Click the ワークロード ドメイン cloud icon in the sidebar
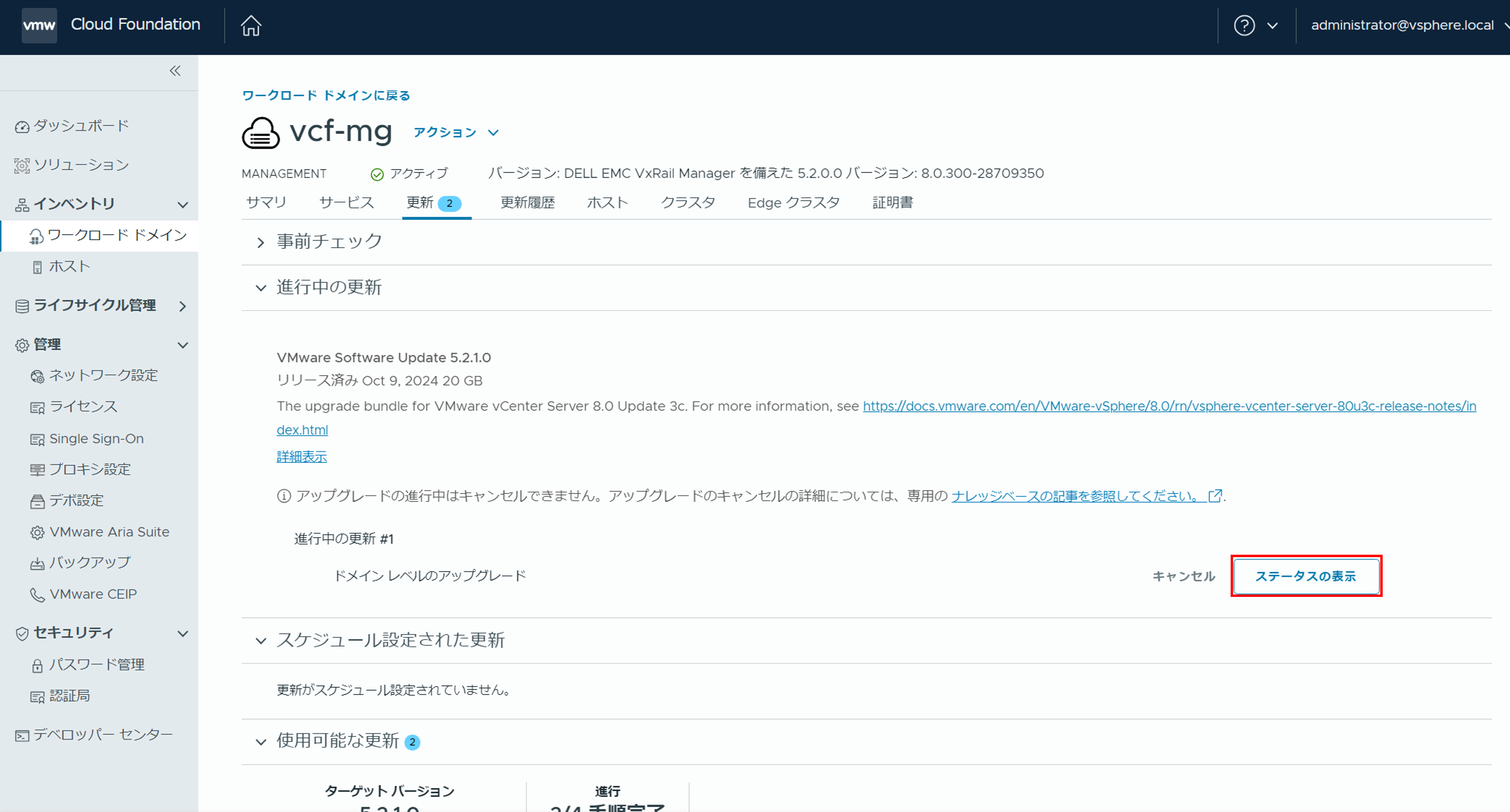The height and width of the screenshot is (812, 1510). pyautogui.click(x=36, y=237)
